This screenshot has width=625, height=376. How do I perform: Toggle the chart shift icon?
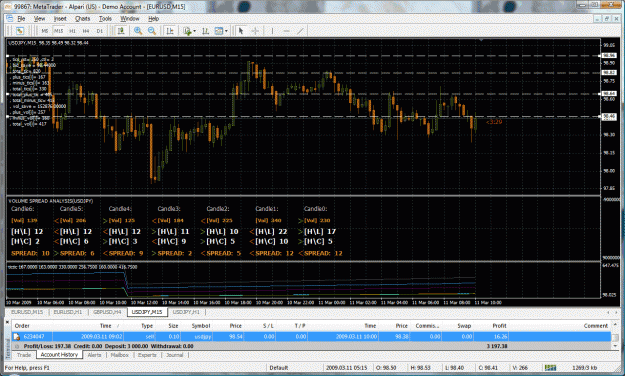(170, 31)
